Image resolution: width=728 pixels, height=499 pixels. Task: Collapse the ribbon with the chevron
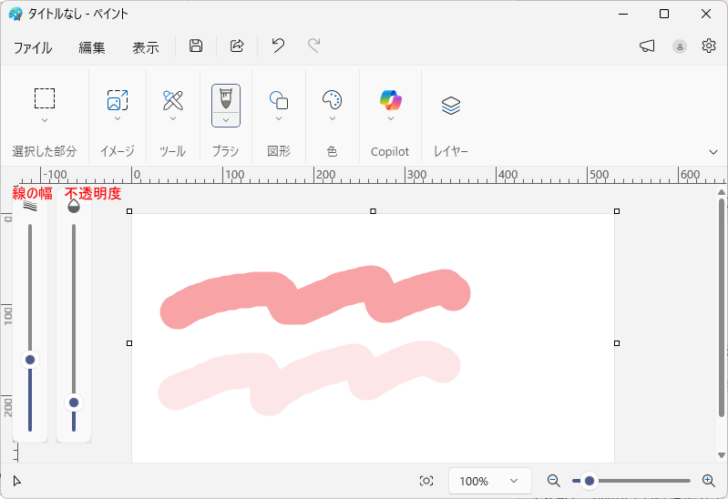(x=714, y=152)
